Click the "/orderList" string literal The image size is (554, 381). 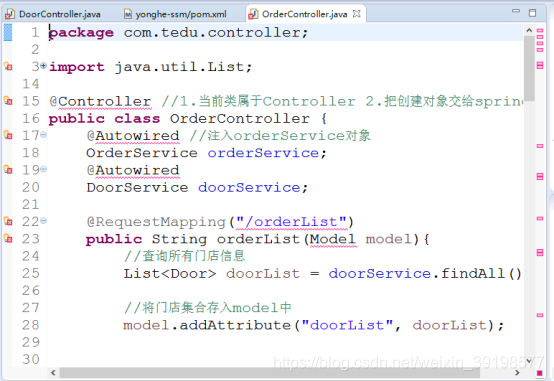coord(291,222)
